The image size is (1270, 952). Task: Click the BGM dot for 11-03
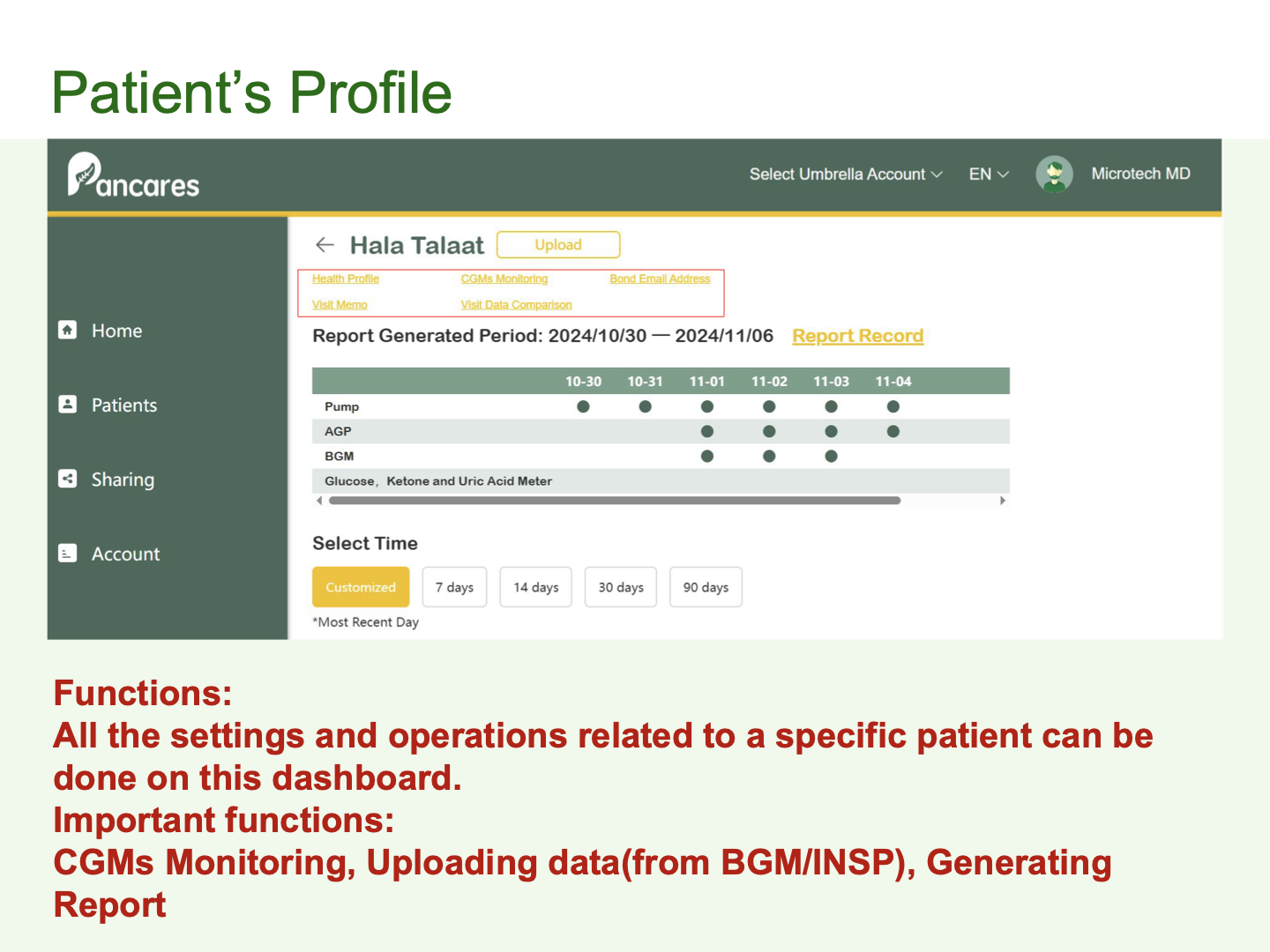831,456
